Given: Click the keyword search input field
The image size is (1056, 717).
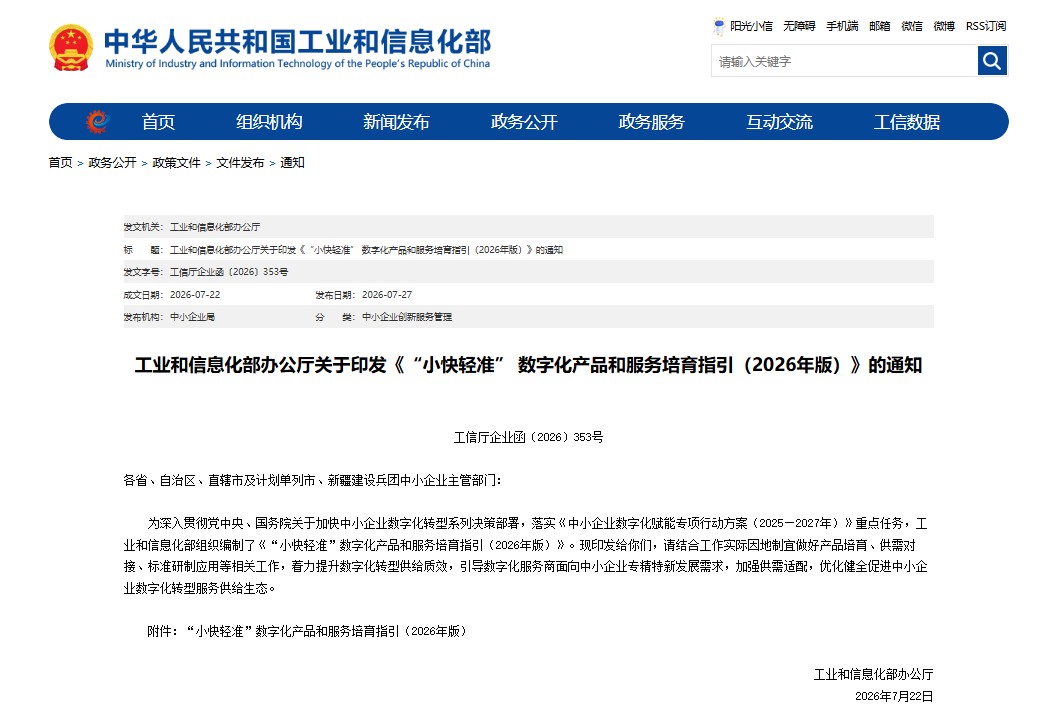Looking at the screenshot, I should pos(845,61).
